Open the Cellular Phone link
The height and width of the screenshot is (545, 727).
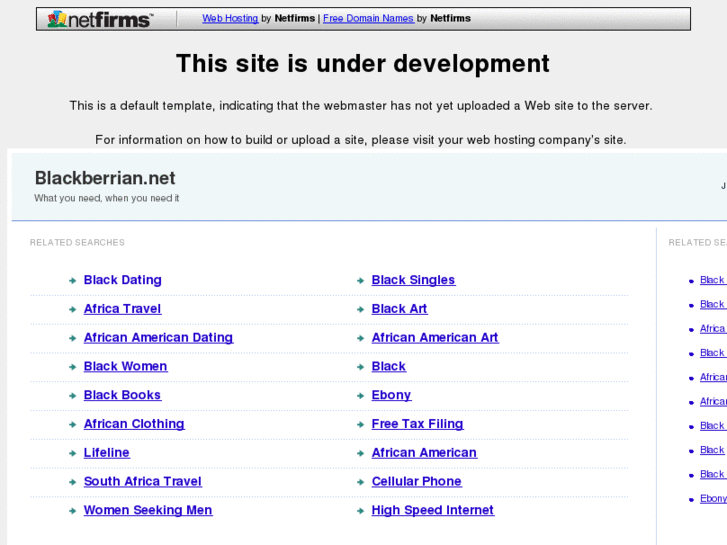point(416,481)
